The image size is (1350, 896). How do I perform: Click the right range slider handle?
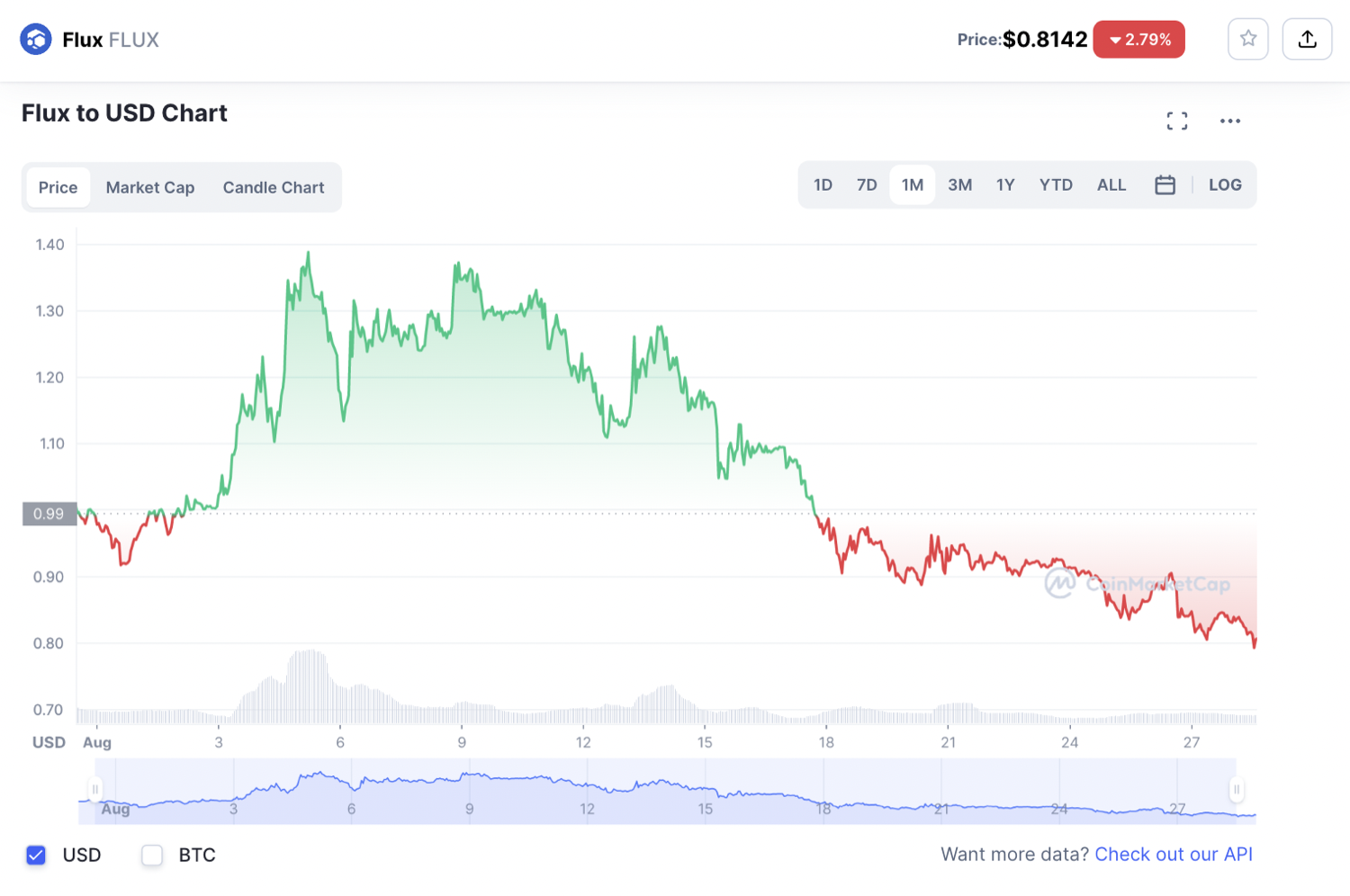[x=1237, y=789]
